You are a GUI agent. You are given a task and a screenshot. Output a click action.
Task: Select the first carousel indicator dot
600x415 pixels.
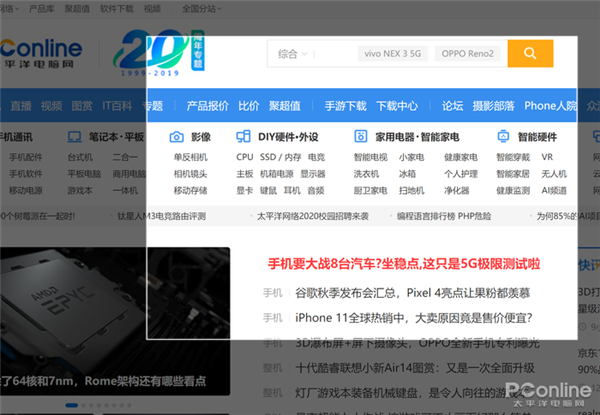[x=72, y=405]
